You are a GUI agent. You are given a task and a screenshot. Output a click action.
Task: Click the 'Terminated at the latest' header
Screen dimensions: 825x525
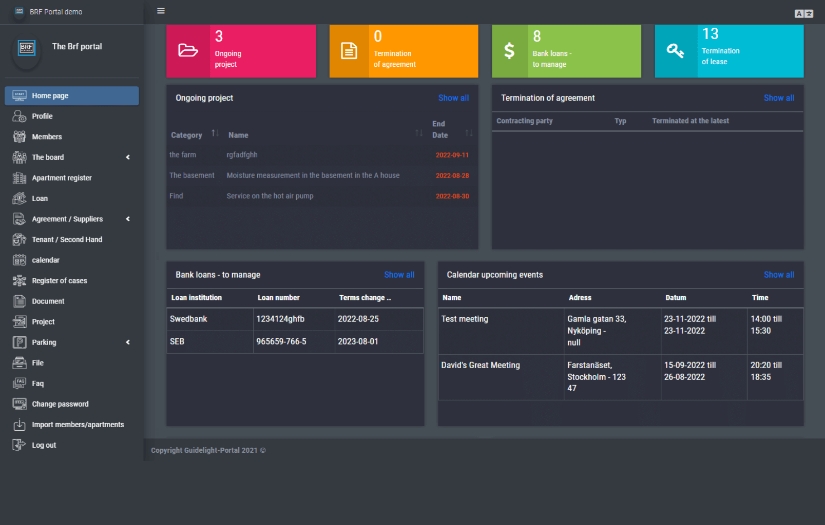point(690,121)
